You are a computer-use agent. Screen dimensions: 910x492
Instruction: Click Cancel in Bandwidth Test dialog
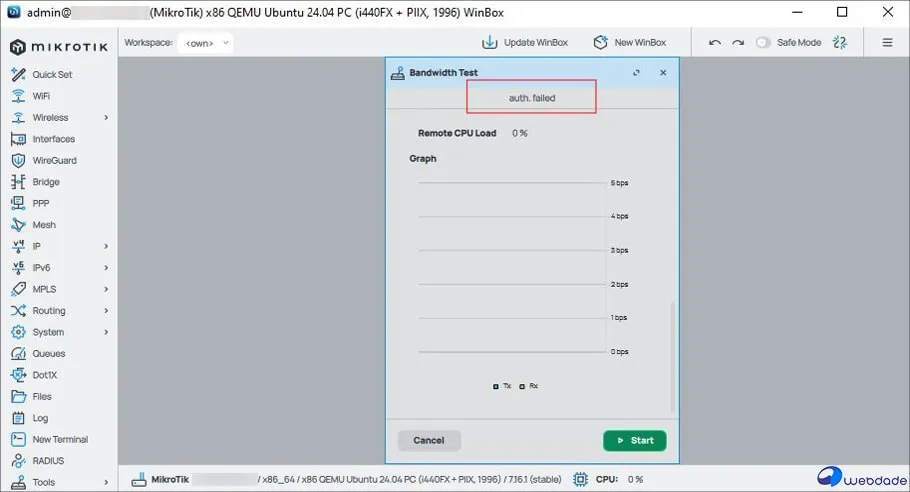(429, 440)
